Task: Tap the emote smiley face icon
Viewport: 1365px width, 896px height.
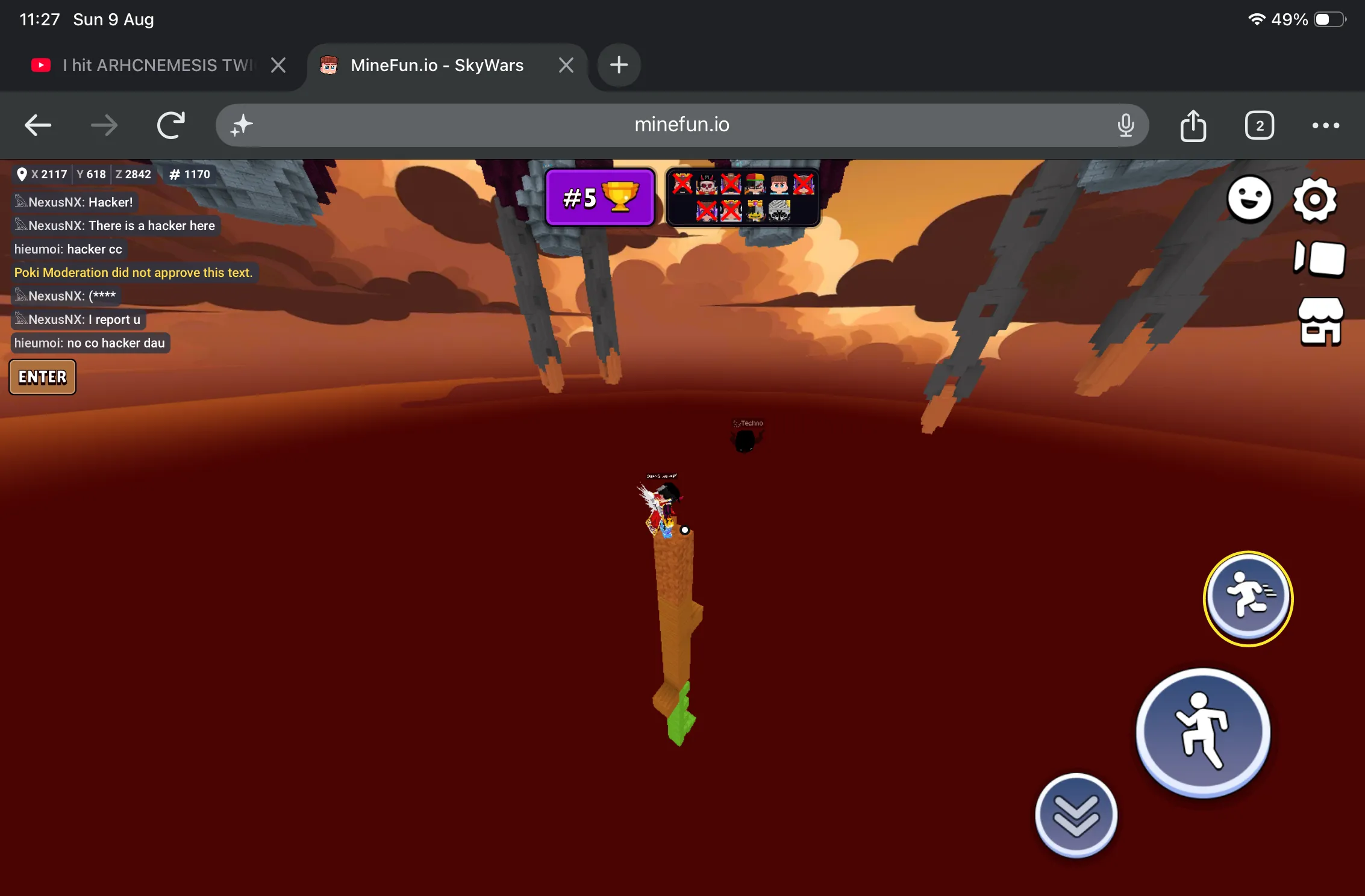Action: click(1249, 199)
